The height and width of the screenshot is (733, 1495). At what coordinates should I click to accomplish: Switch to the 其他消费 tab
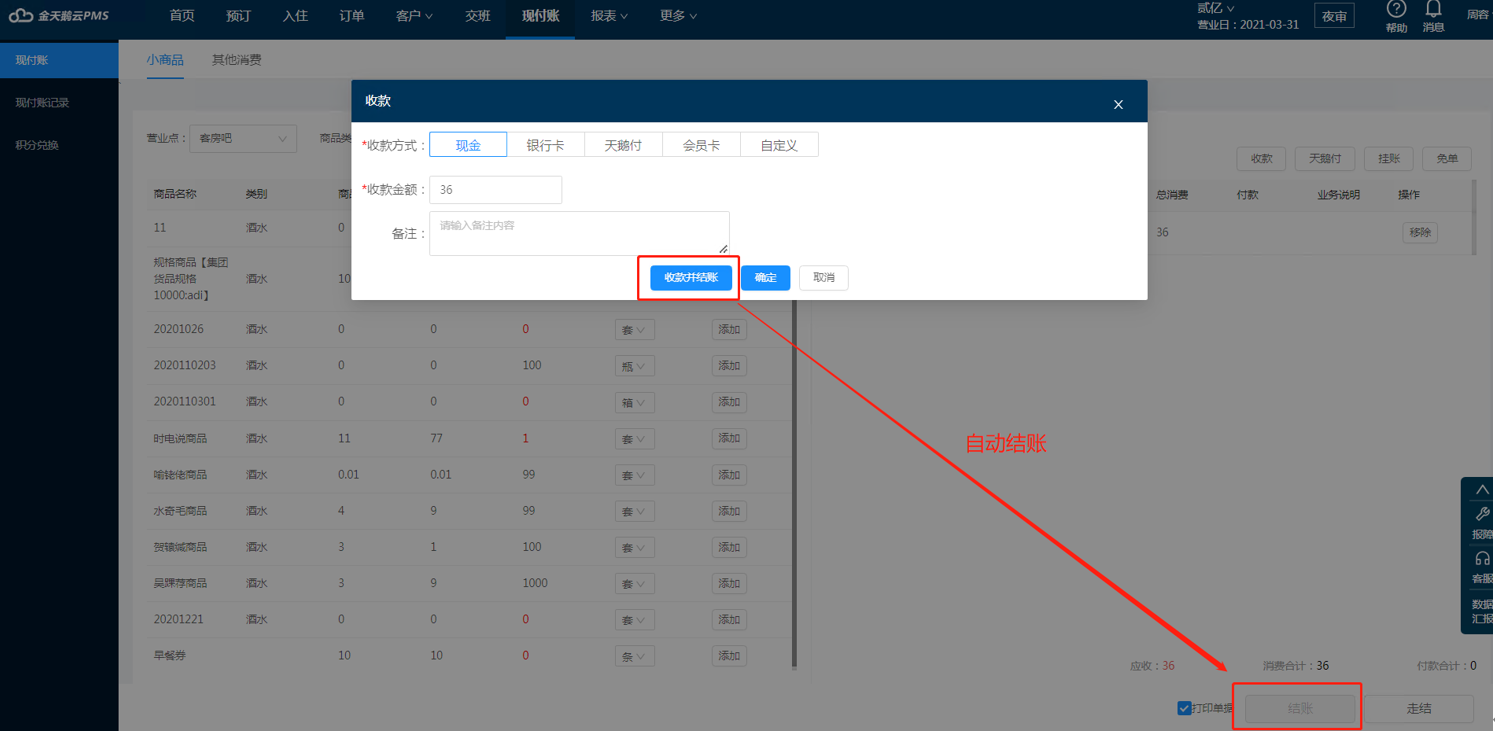coord(236,60)
